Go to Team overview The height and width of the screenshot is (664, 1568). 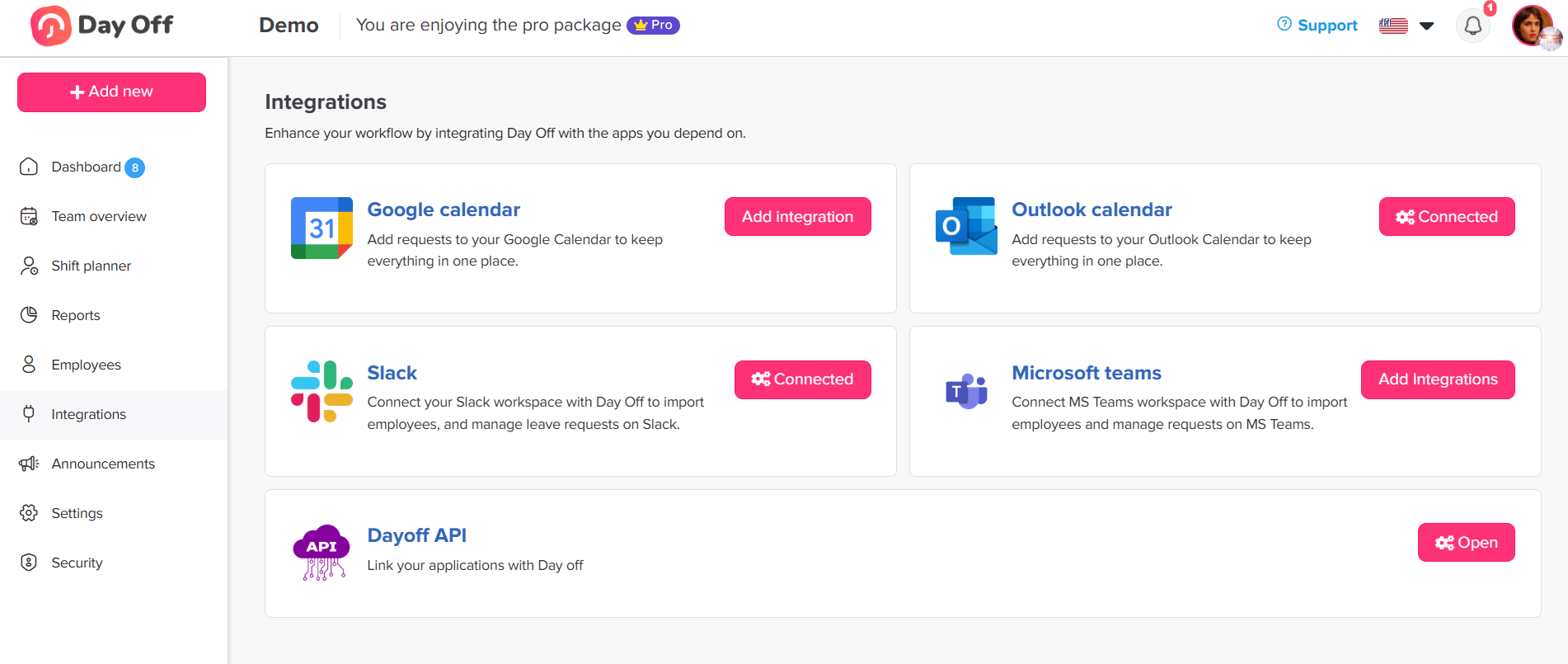[x=99, y=216]
